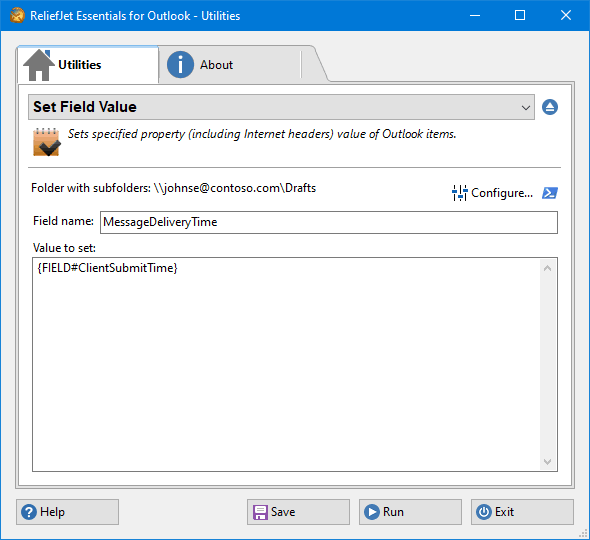Exit the ReliefJet Essentials application
This screenshot has width=590, height=540.
click(522, 512)
